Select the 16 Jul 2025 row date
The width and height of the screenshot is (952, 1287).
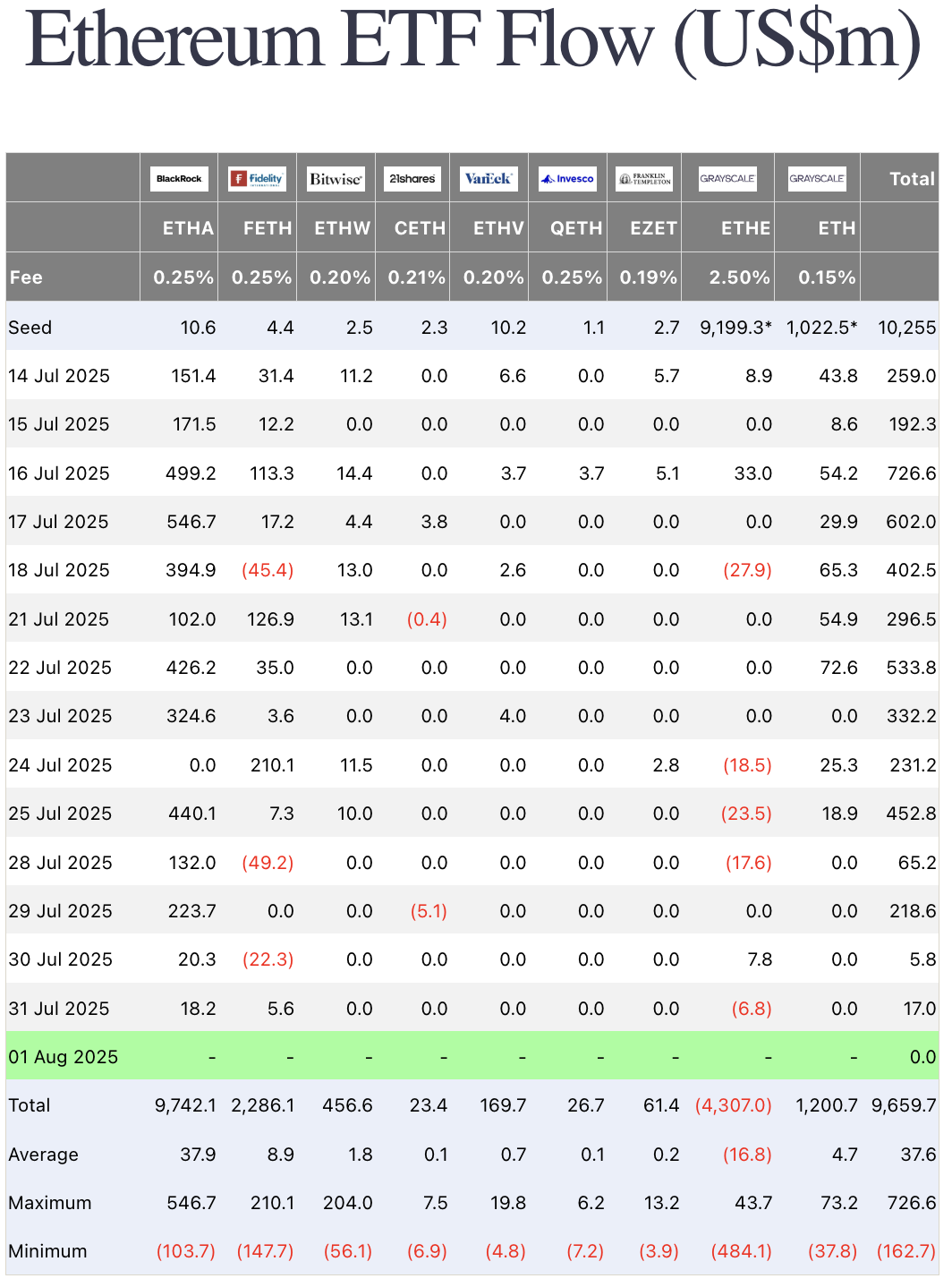coord(59,473)
